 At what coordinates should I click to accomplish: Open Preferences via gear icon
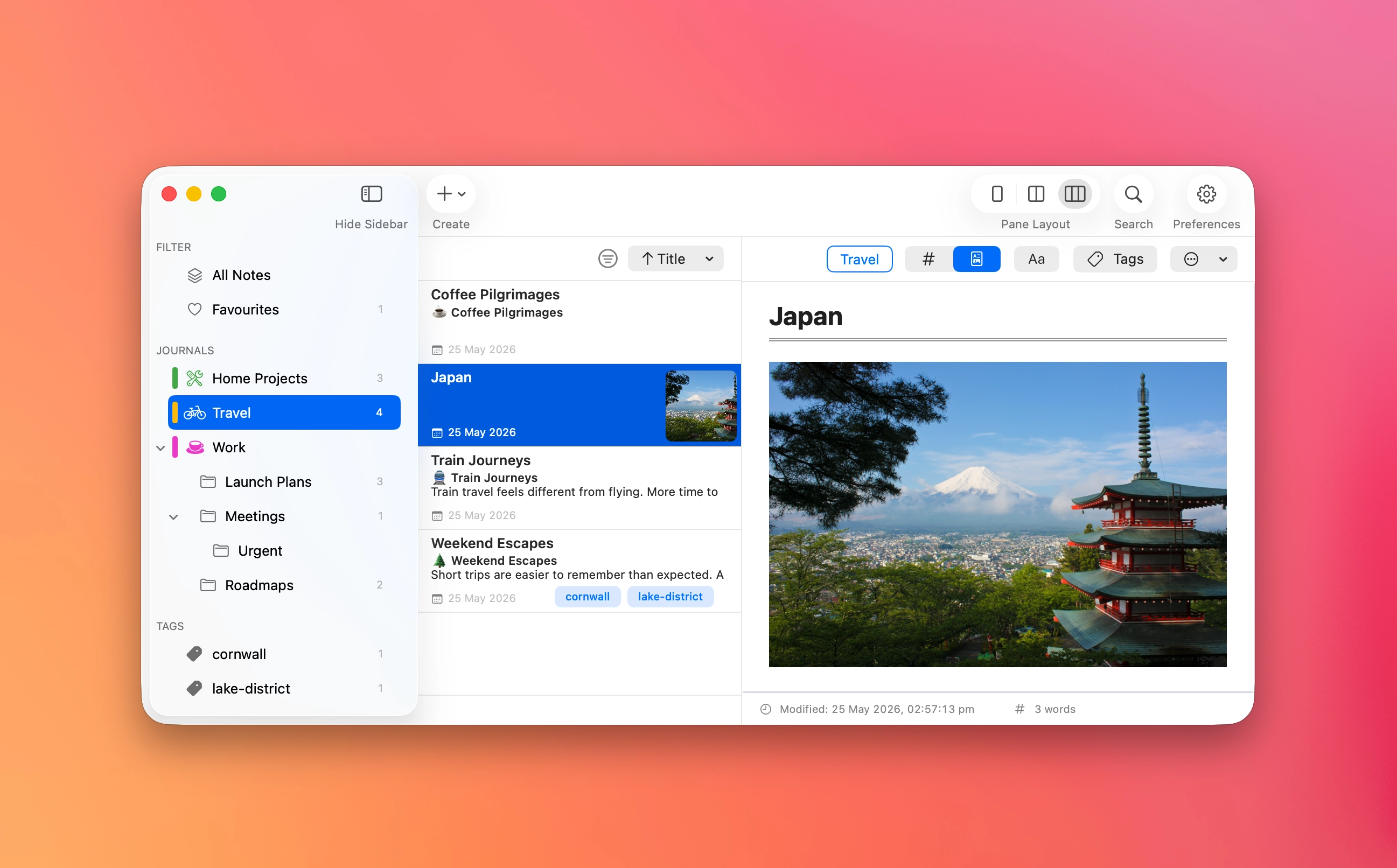1206,194
